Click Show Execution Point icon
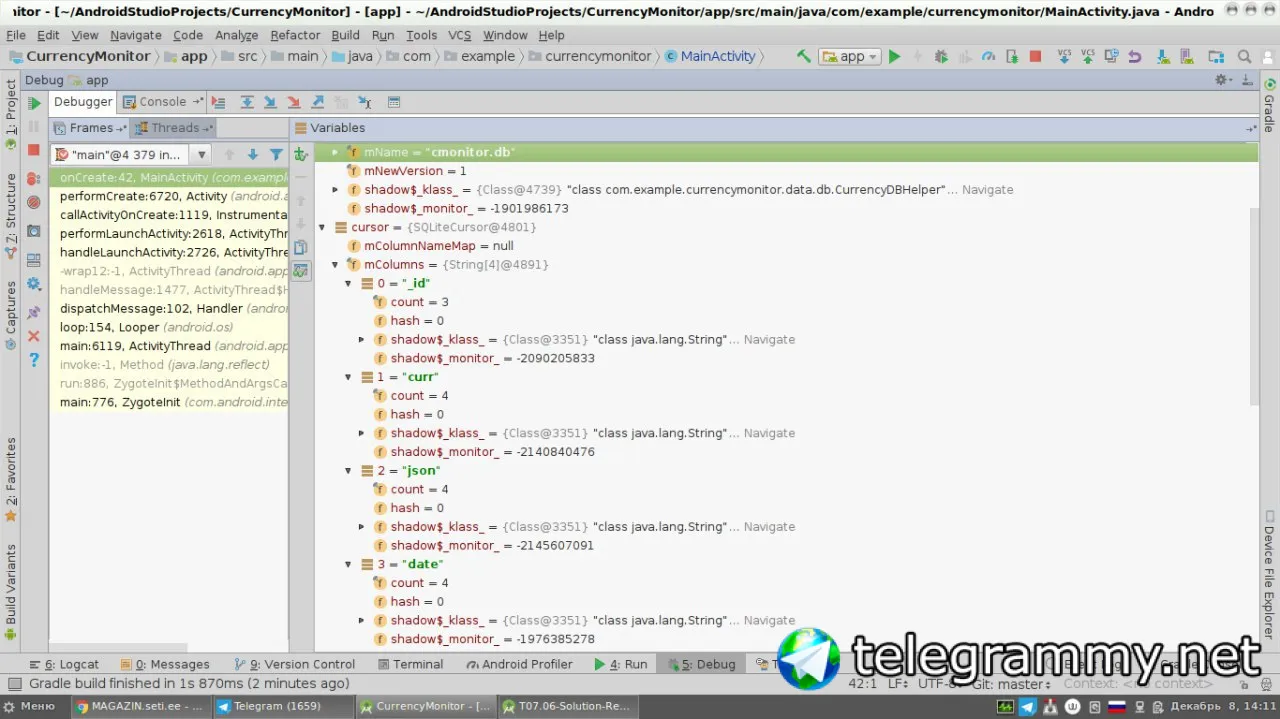Viewport: 1280px width, 719px height. coord(219,102)
